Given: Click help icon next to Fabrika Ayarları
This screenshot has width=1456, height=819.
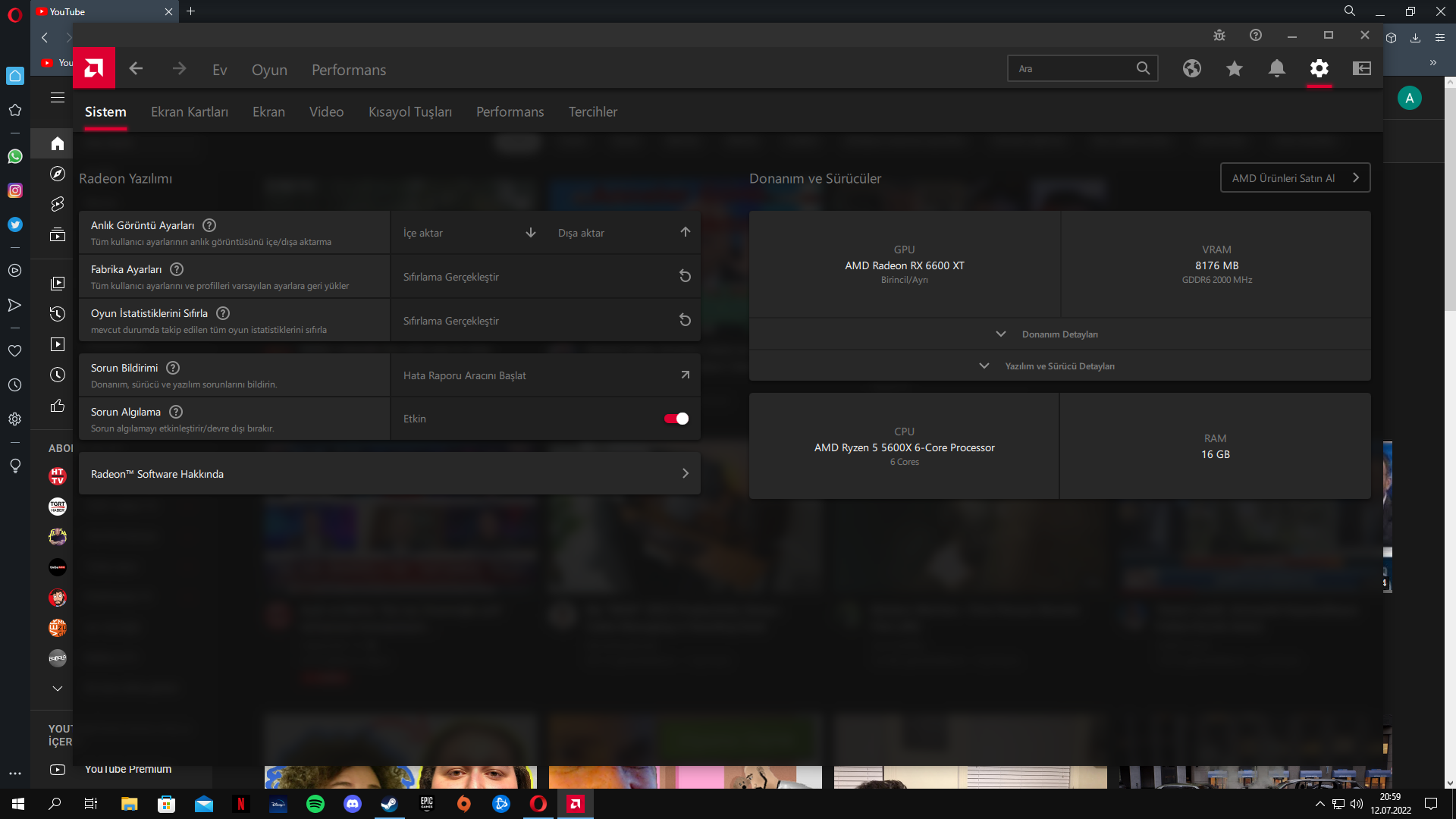Looking at the screenshot, I should (x=177, y=269).
